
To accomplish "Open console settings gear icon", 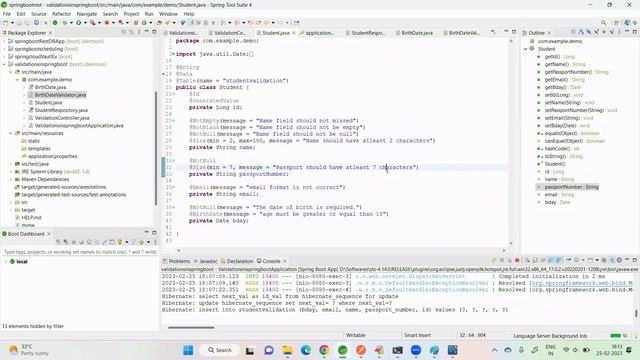I will point(619,260).
